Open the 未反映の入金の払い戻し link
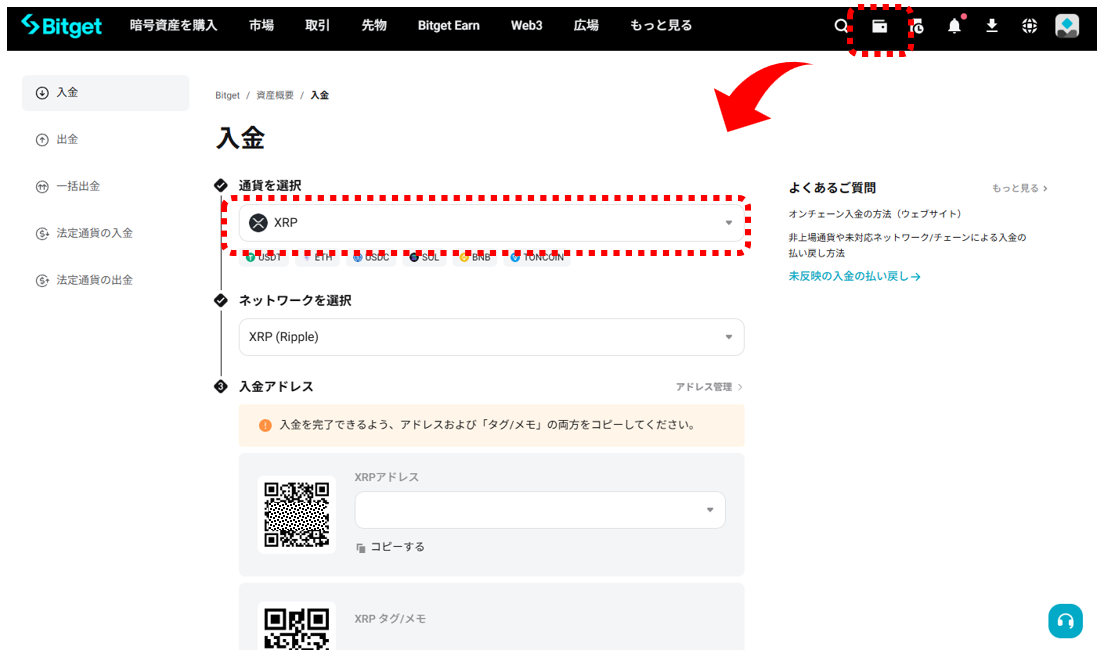Image resolution: width=1112 pixels, height=656 pixels. 854,276
